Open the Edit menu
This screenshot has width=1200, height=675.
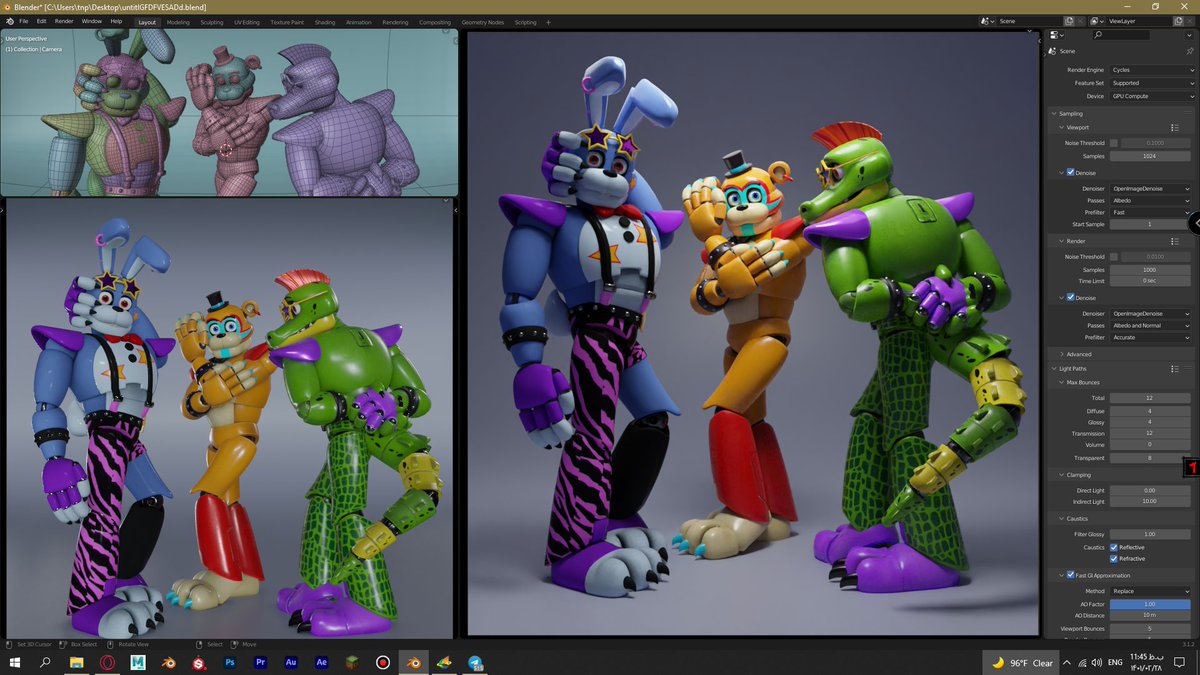41,21
